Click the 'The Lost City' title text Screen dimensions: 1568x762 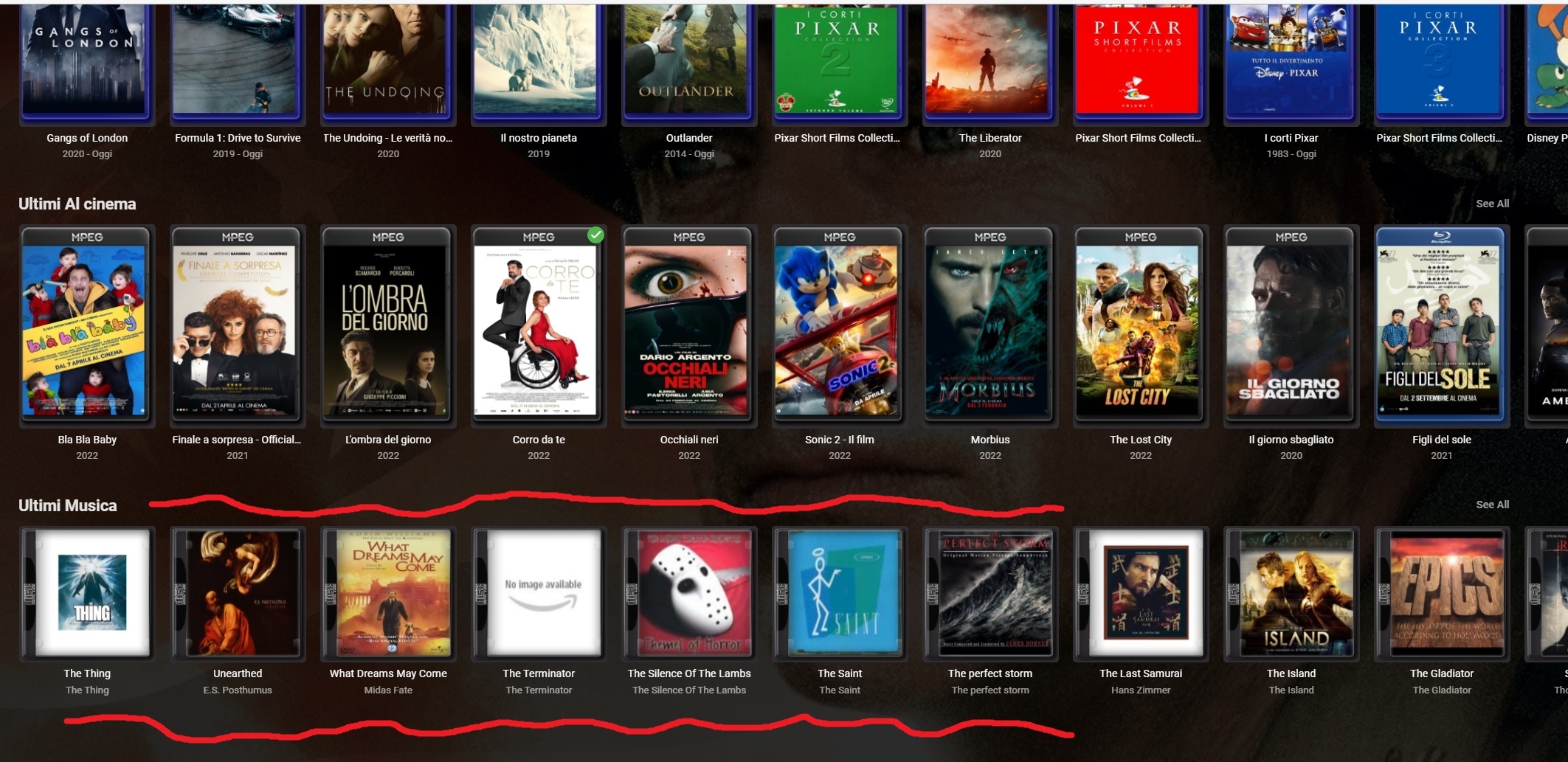pos(1141,440)
